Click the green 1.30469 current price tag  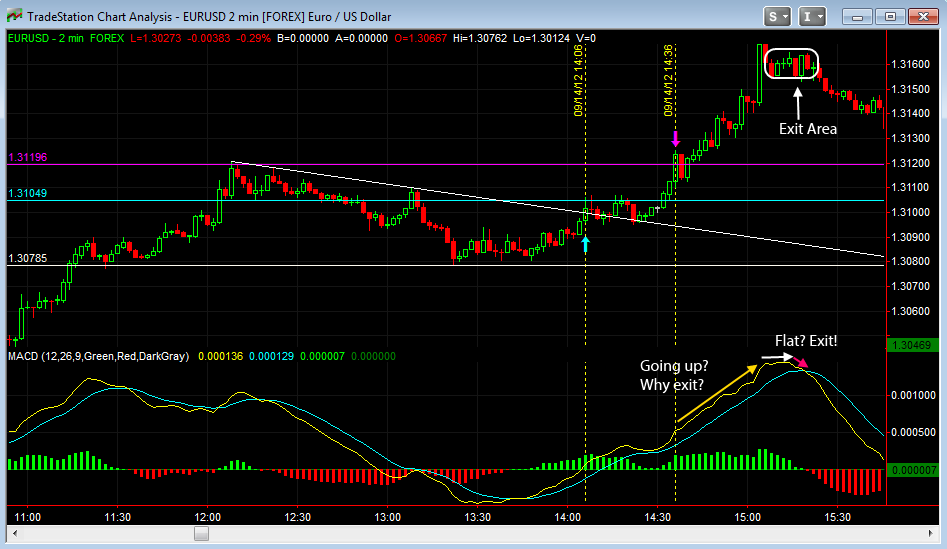tap(912, 345)
